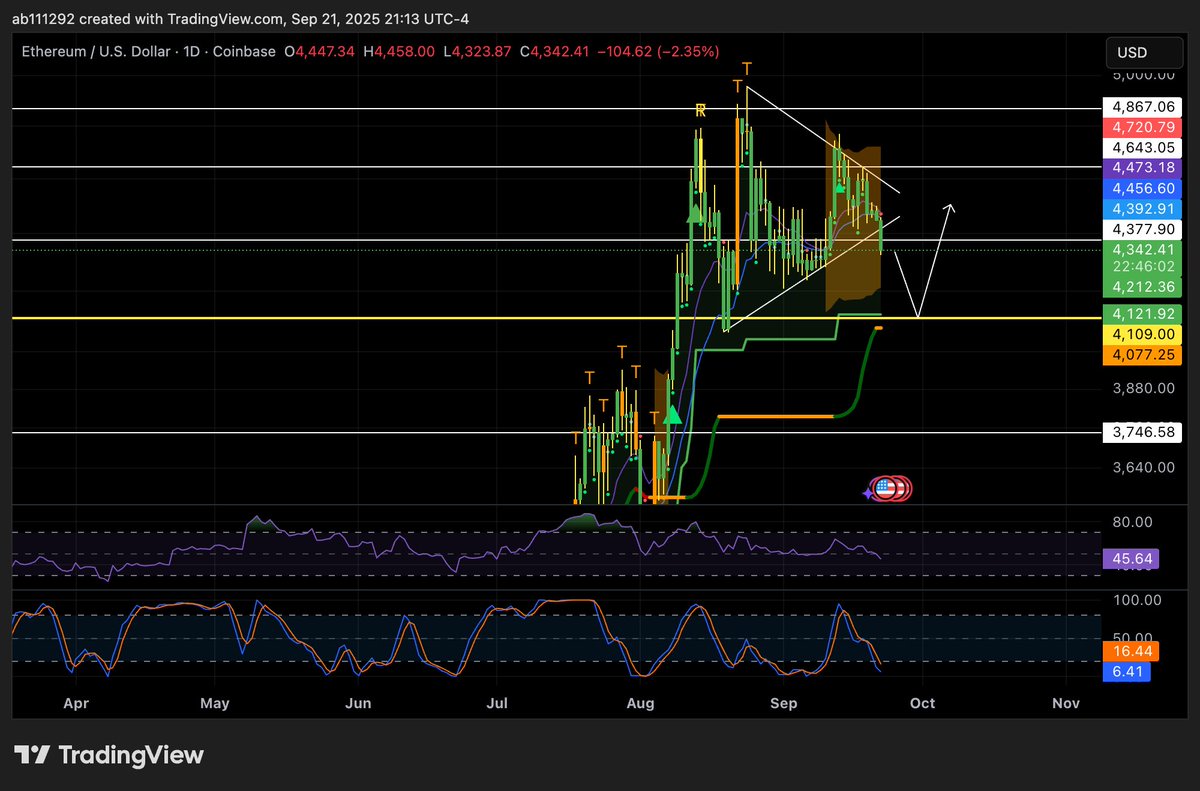Click the Sep label on the time axis
This screenshot has width=1200, height=791.
(x=784, y=703)
